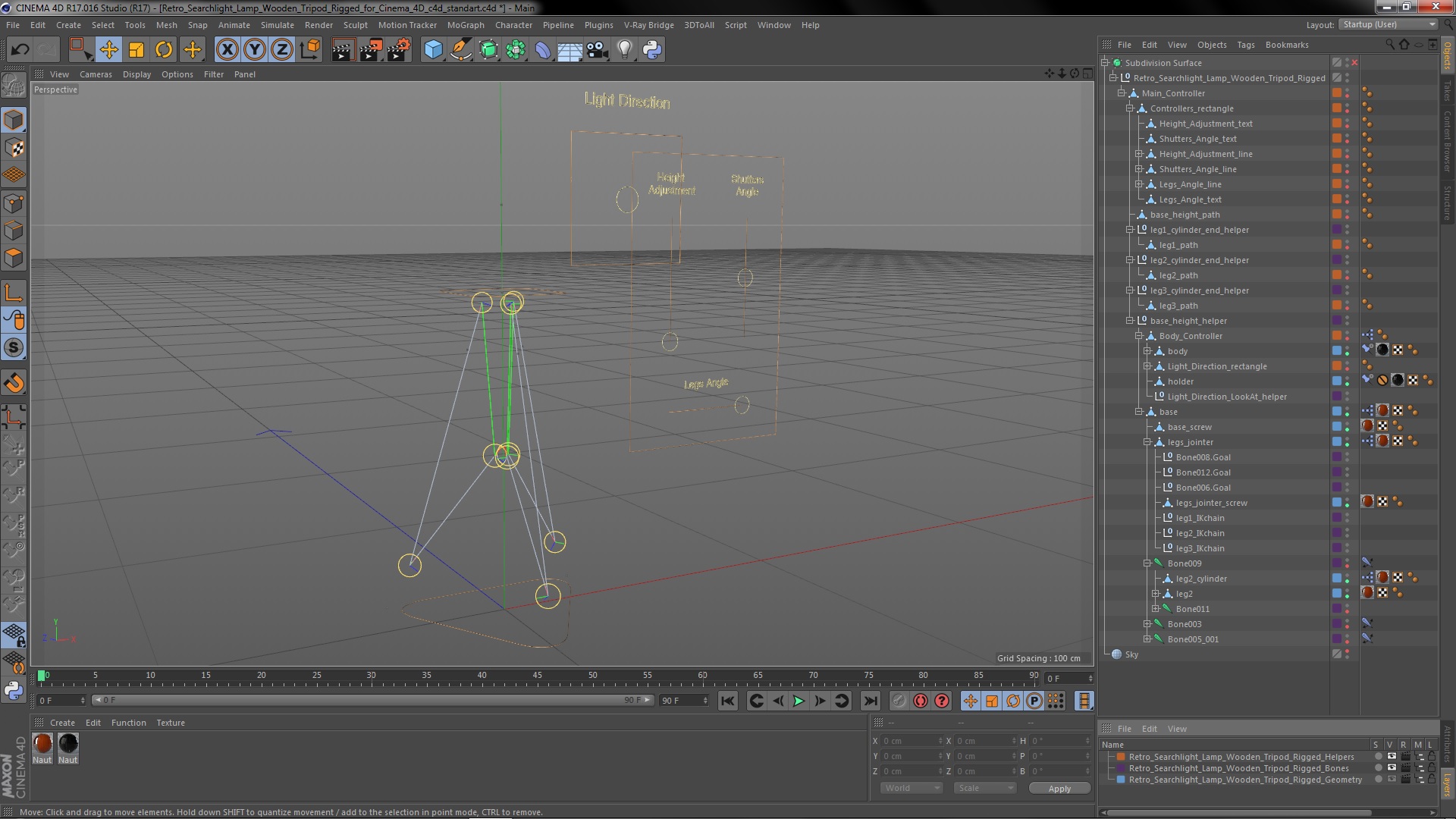Open the V-Ray Bridge menu

point(648,25)
